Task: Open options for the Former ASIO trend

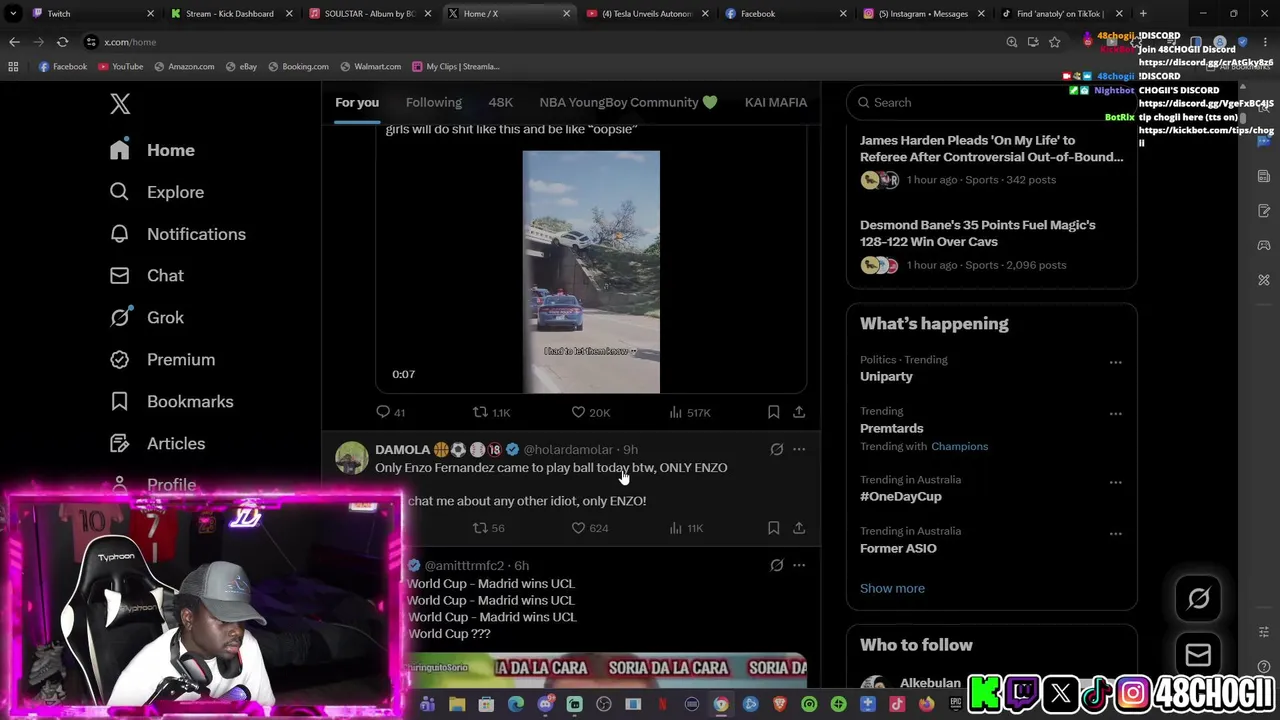Action: pos(1115,533)
